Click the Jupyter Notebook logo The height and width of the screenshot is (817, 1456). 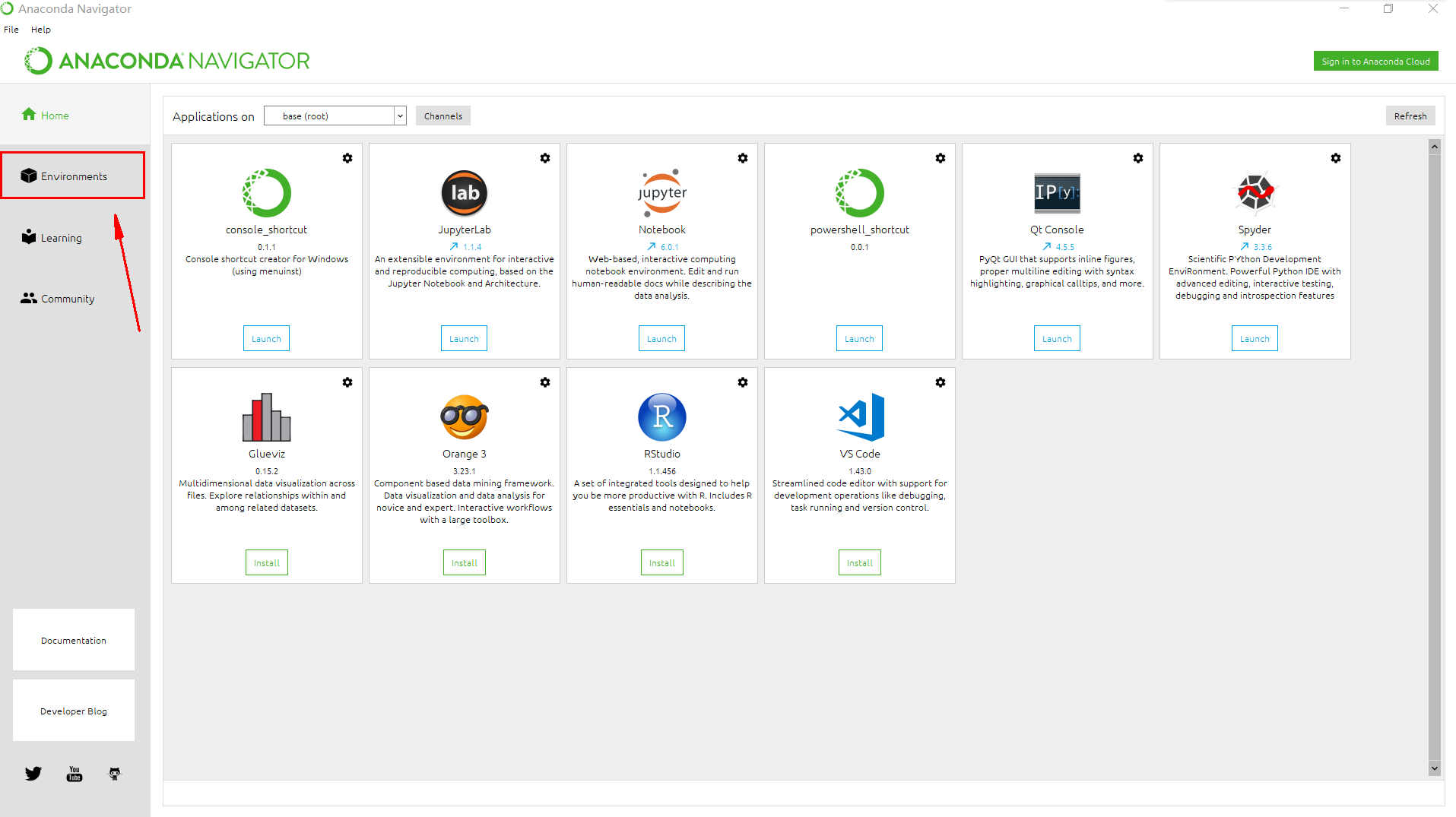[x=662, y=193]
